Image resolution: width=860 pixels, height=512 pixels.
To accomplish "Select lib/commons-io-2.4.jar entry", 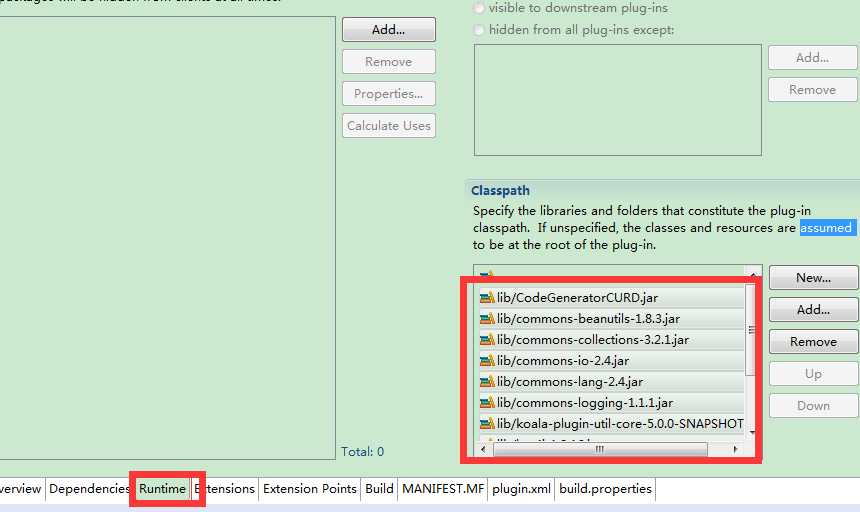I will pos(612,361).
